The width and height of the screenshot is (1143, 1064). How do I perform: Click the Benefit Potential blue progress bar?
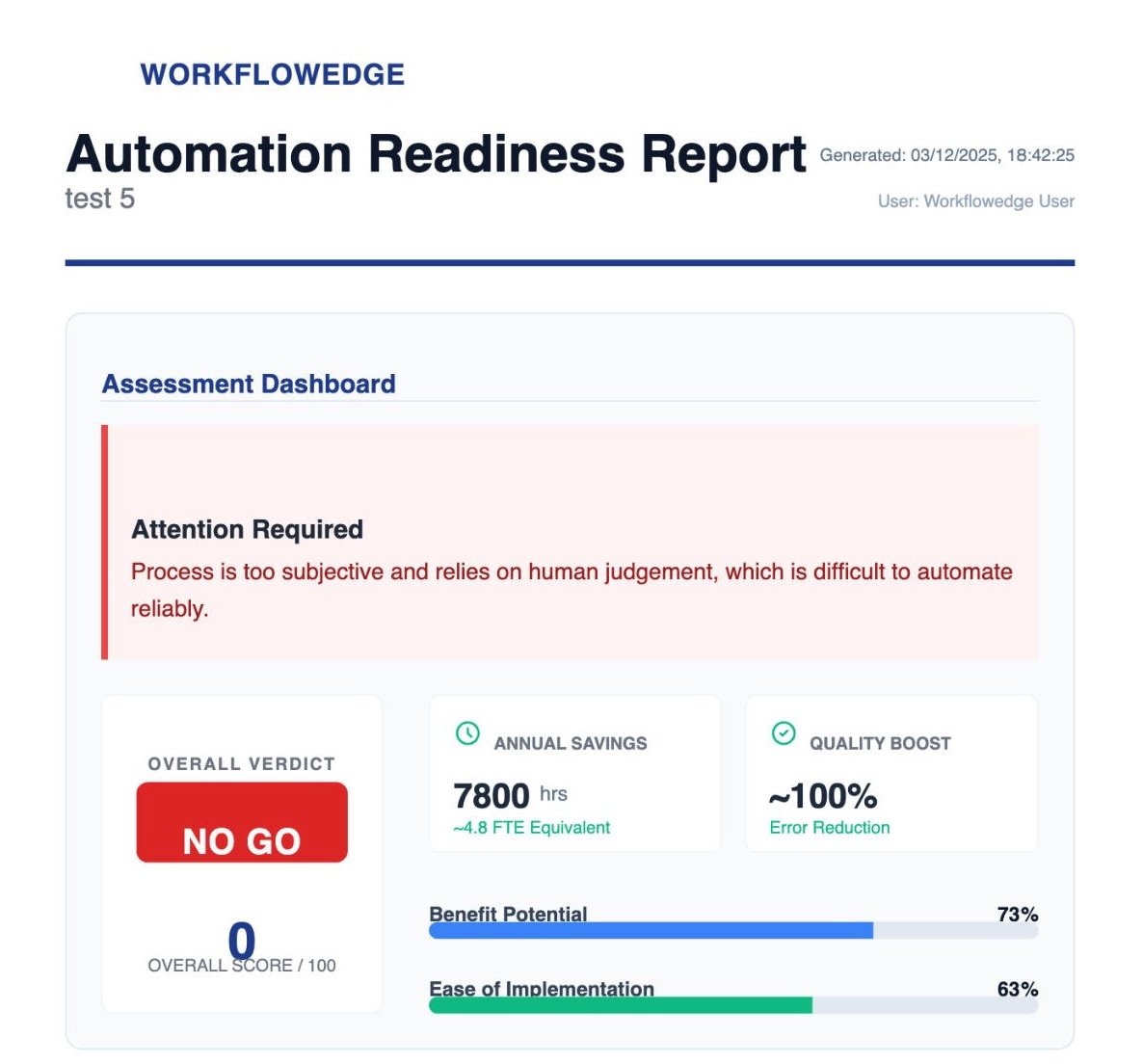[x=651, y=930]
